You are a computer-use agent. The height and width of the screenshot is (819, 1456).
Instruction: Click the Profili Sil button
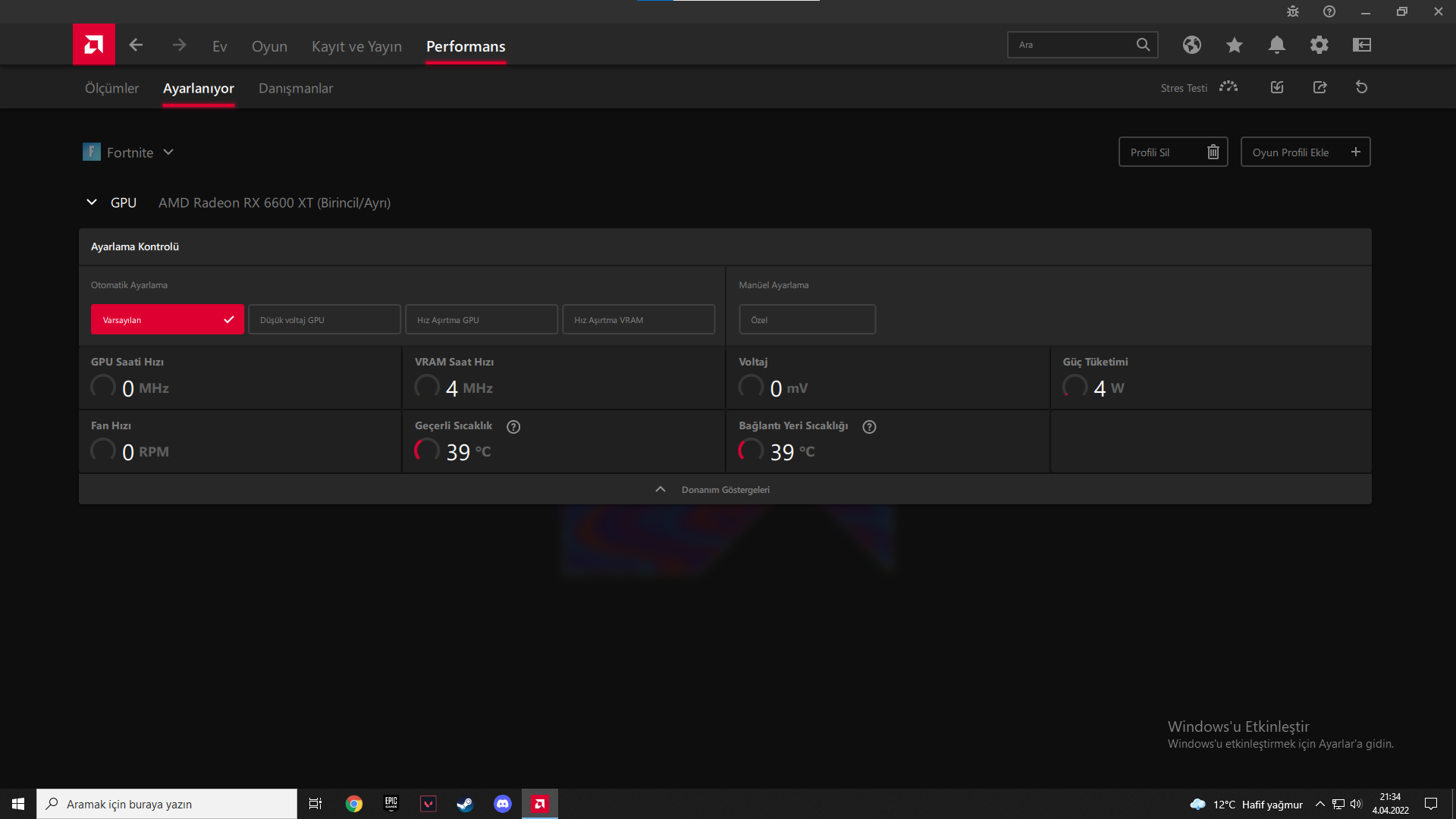1172,152
